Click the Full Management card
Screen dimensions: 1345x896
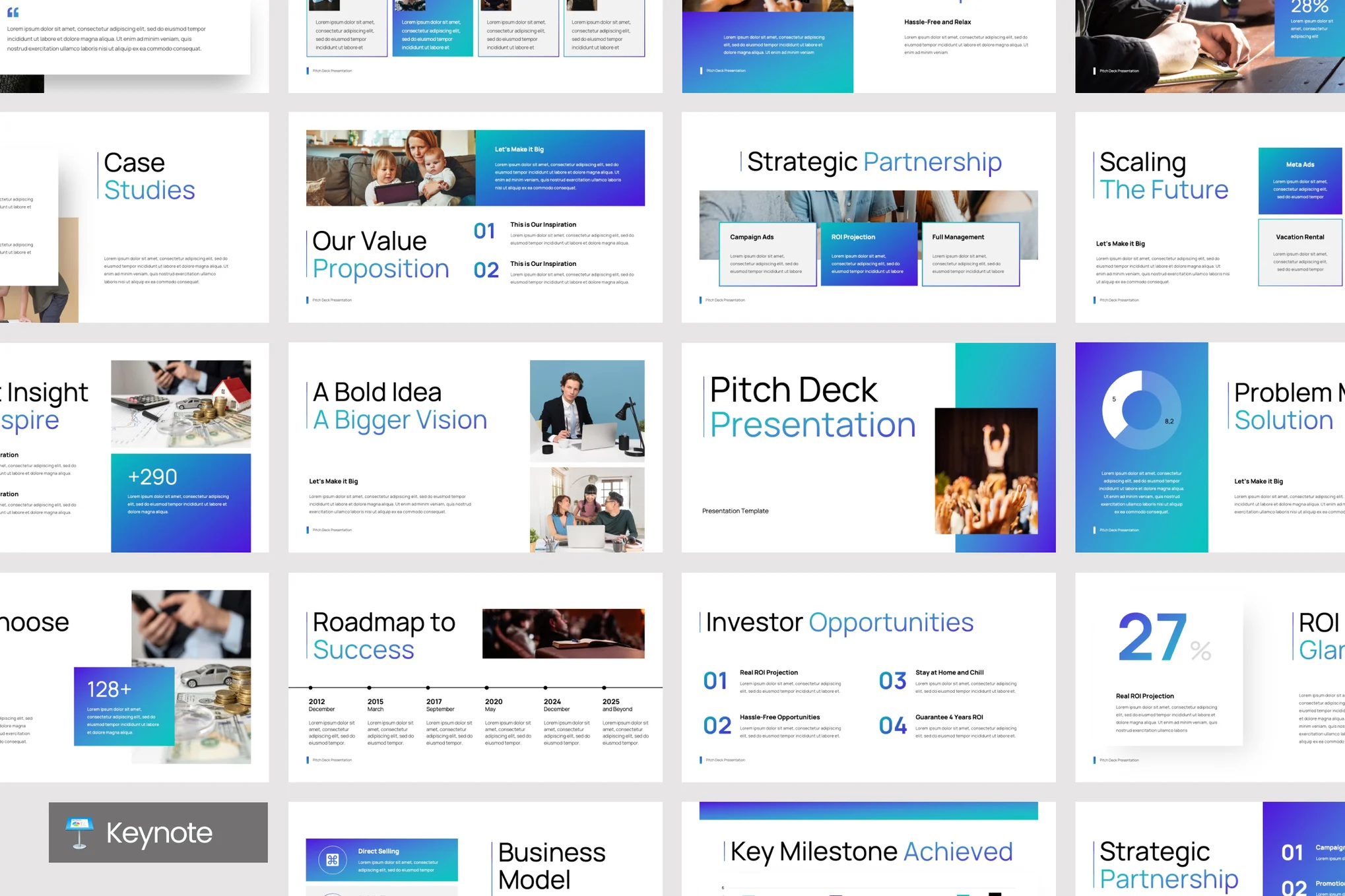(x=969, y=254)
